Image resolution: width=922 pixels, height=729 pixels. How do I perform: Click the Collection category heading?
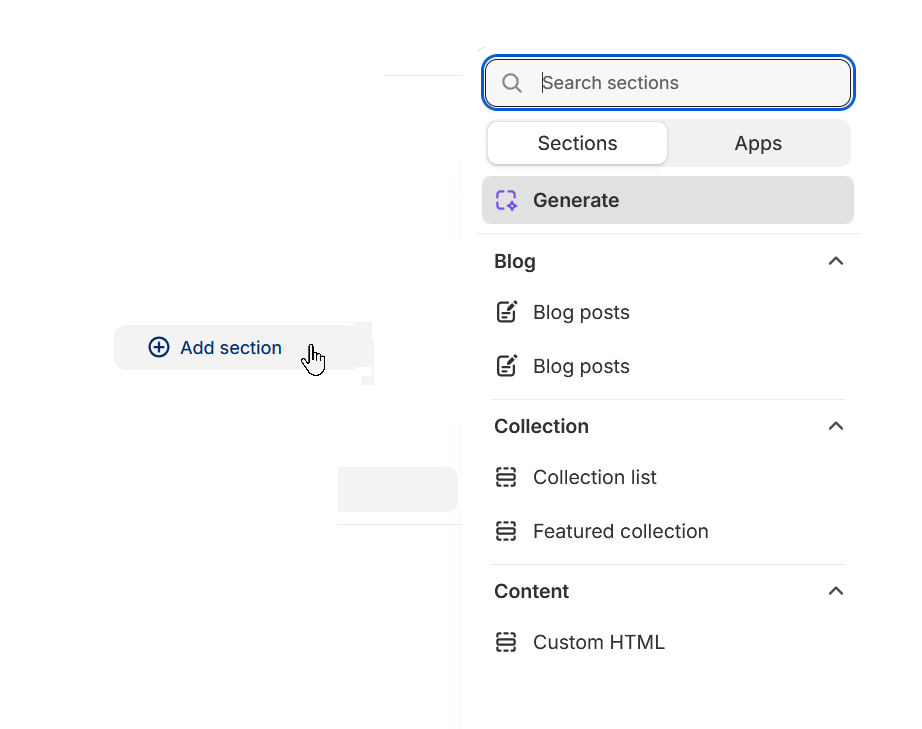(x=541, y=426)
